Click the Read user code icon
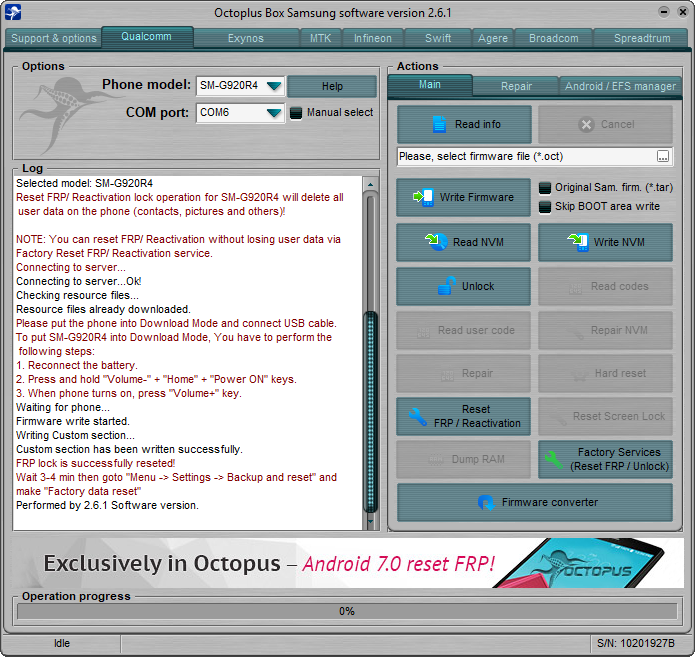695x657 pixels. click(423, 332)
